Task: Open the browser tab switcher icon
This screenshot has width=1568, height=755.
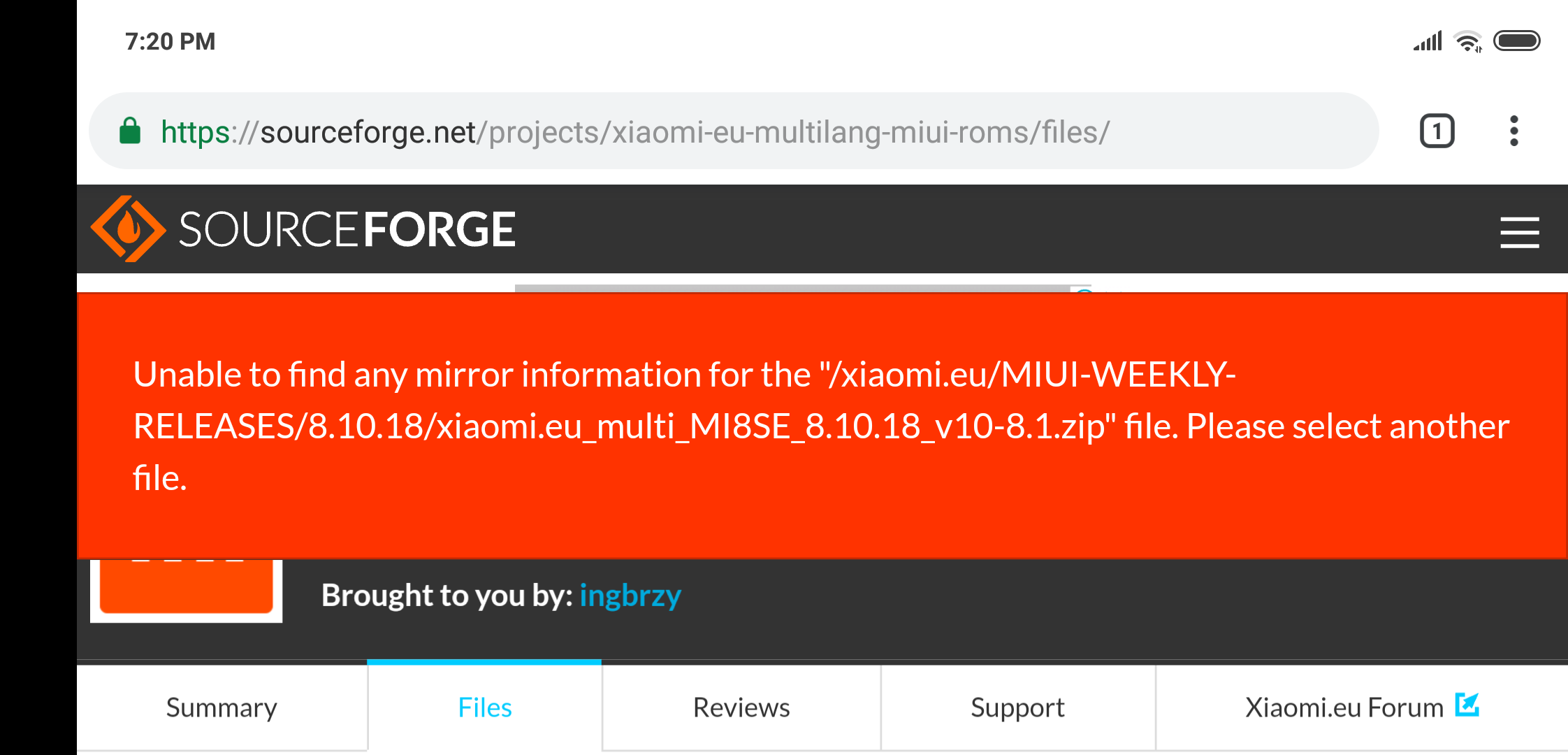Action: pos(1437,131)
